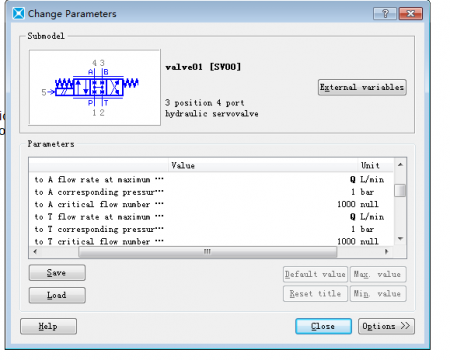Click the horizontal scrollbar right arrow
This screenshot has height=360, width=450.
click(386, 252)
